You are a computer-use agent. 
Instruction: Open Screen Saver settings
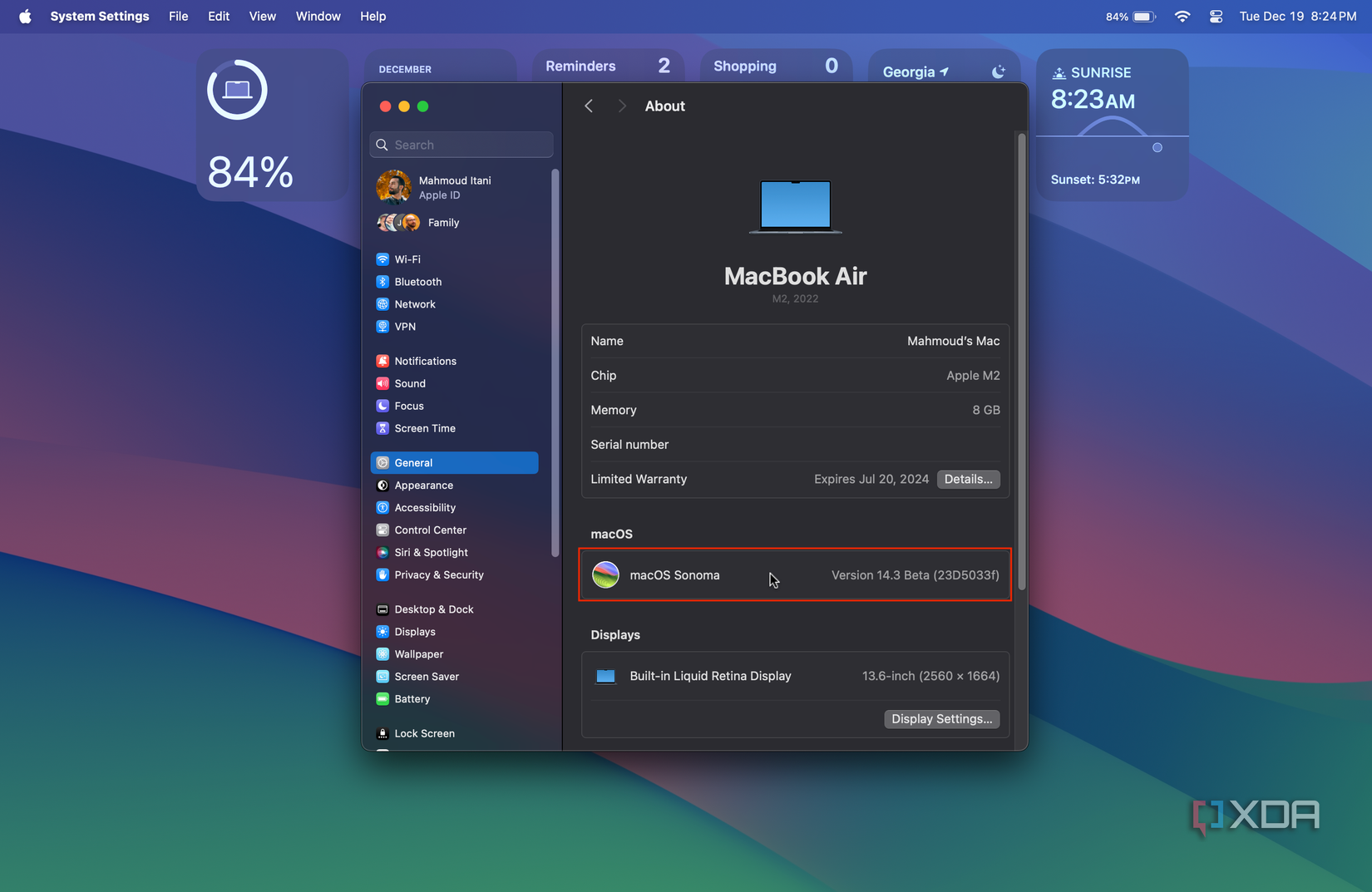point(454,677)
